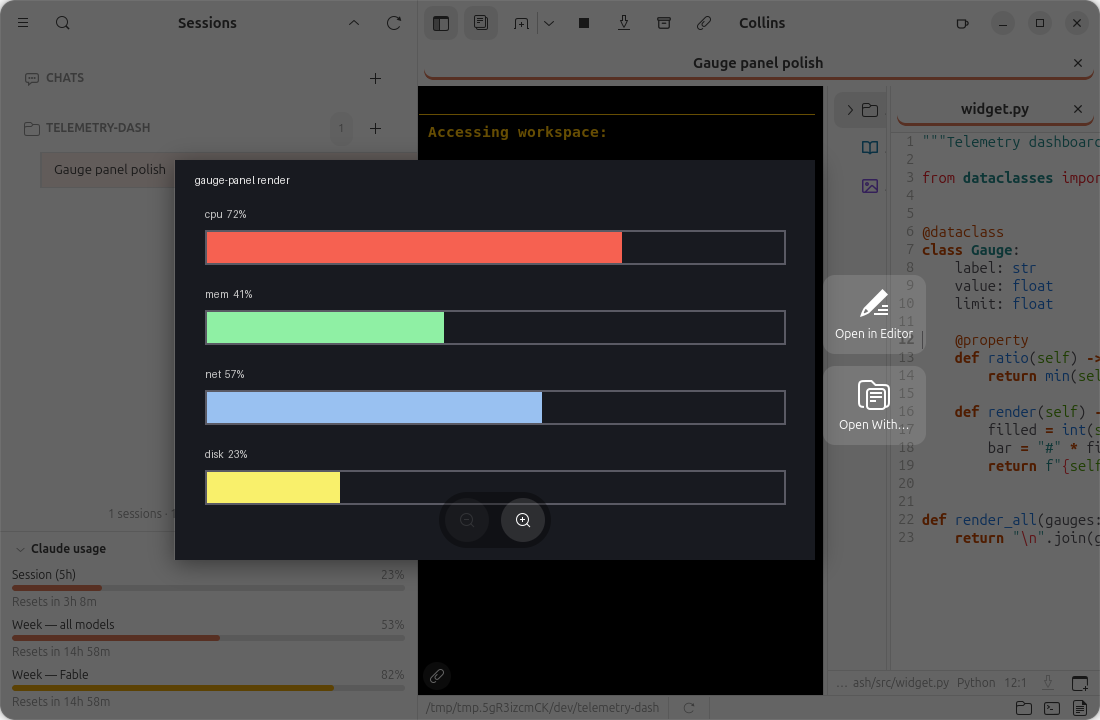1100x720 pixels.
Task: Click the coffee cup icon near the window controls
Action: click(x=962, y=23)
